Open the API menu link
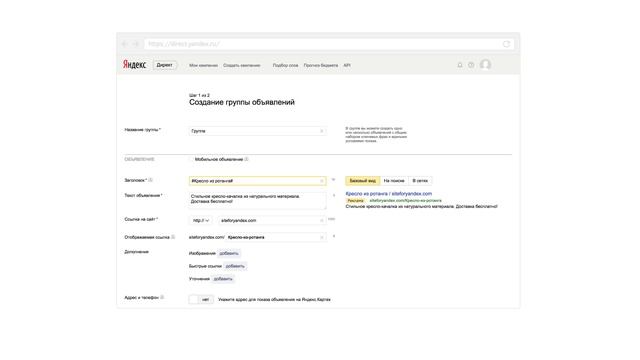Screen dimensions: 640x360 click(x=347, y=65)
